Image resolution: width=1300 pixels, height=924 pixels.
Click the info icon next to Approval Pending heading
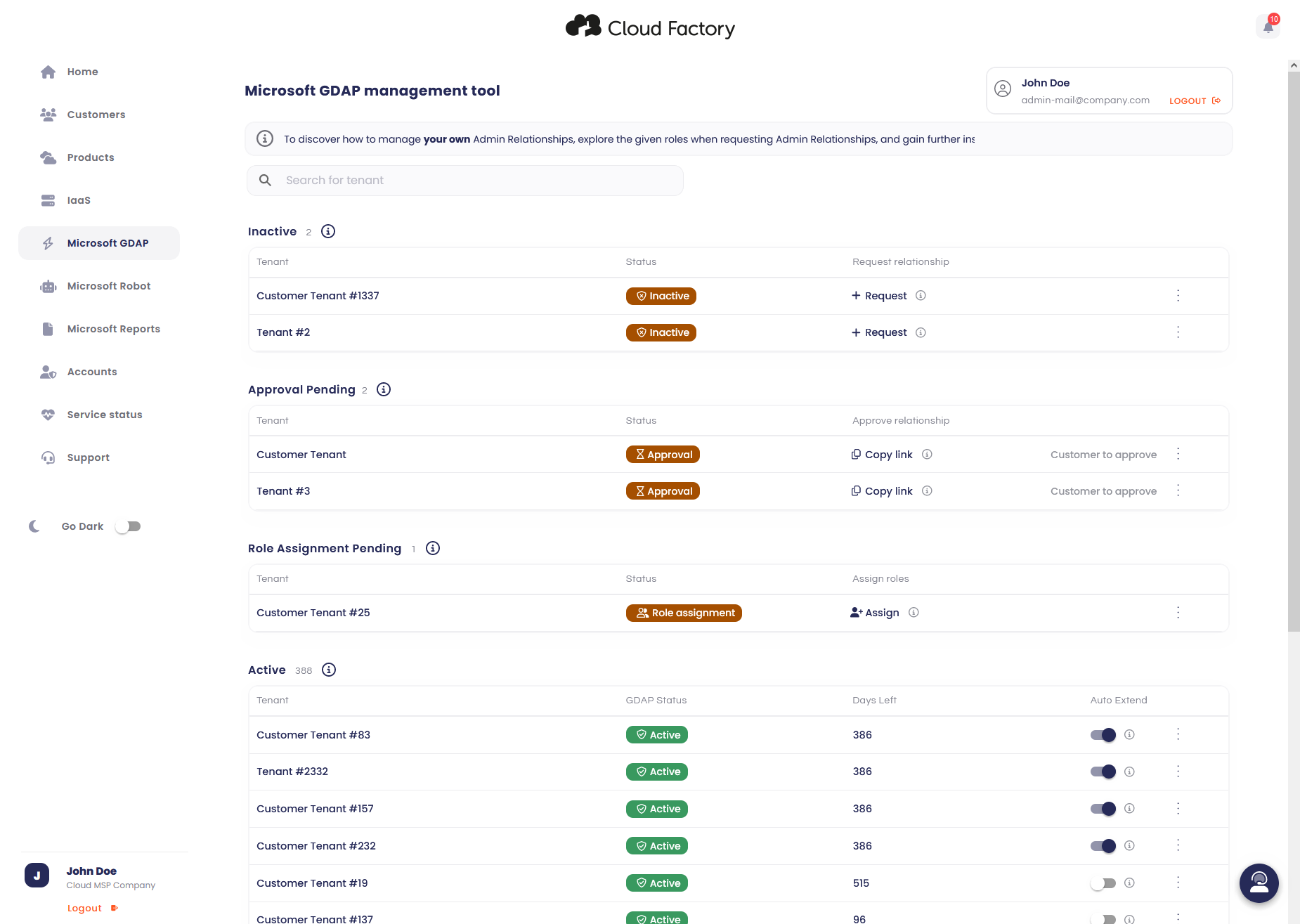pos(384,389)
